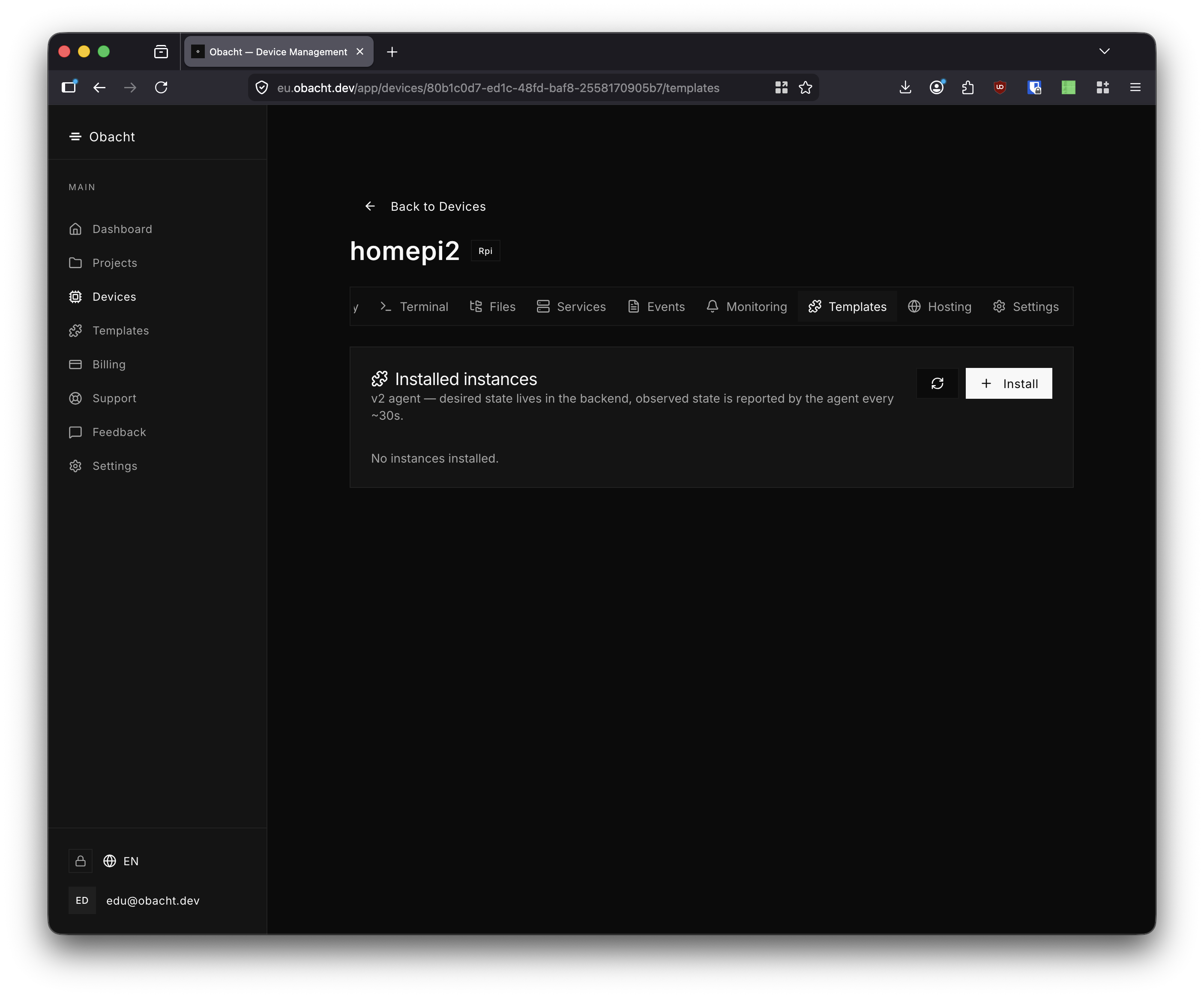Open the extensions puzzle icon
The image size is (1204, 998).
point(968,87)
